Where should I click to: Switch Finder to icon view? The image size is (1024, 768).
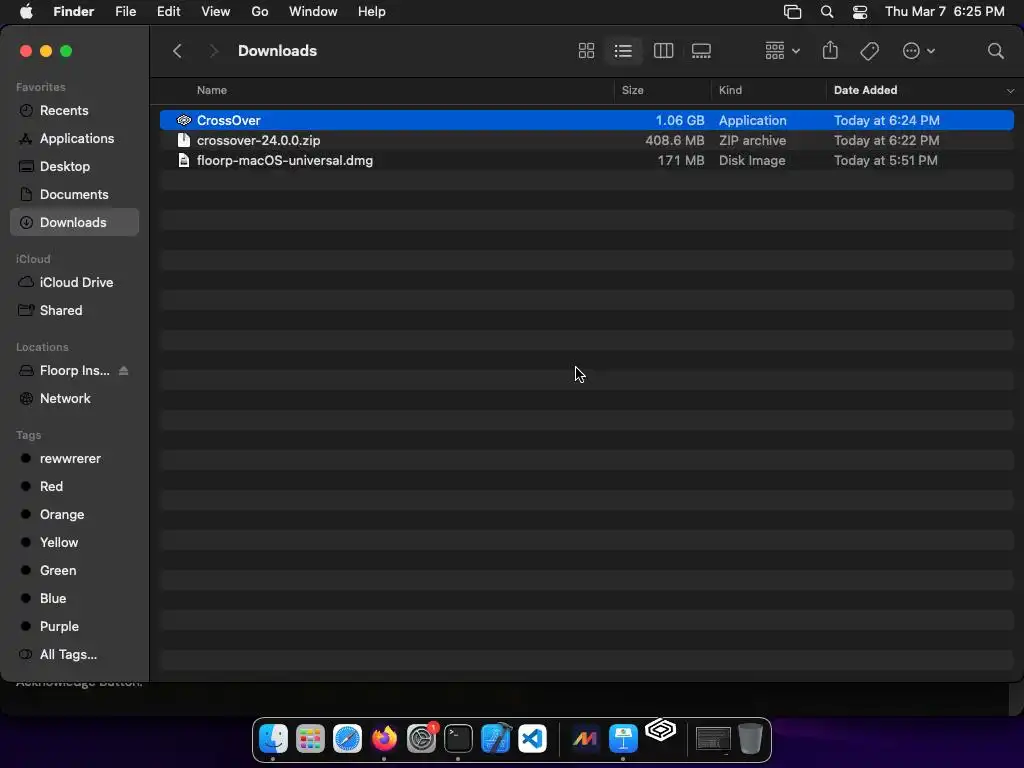point(586,51)
